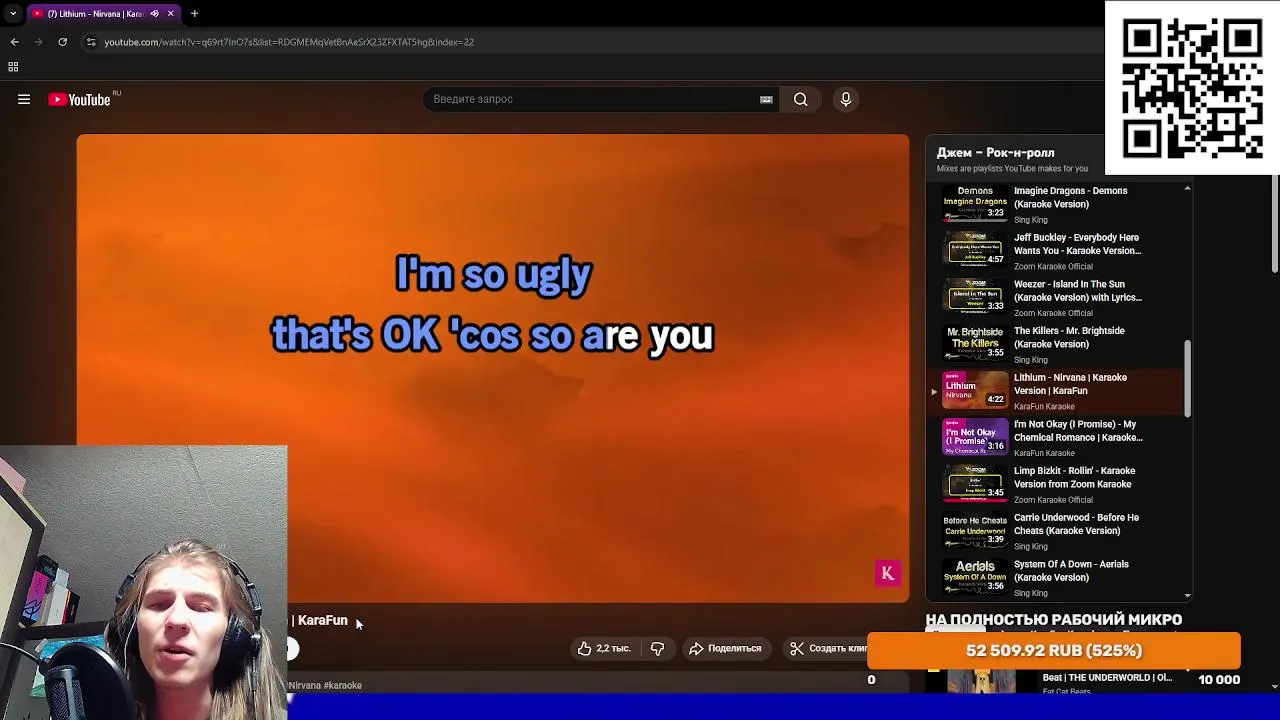Viewport: 1280px width, 720px height.
Task: Play Weezer - Island In The Sun karaoke
Action: click(1077, 291)
